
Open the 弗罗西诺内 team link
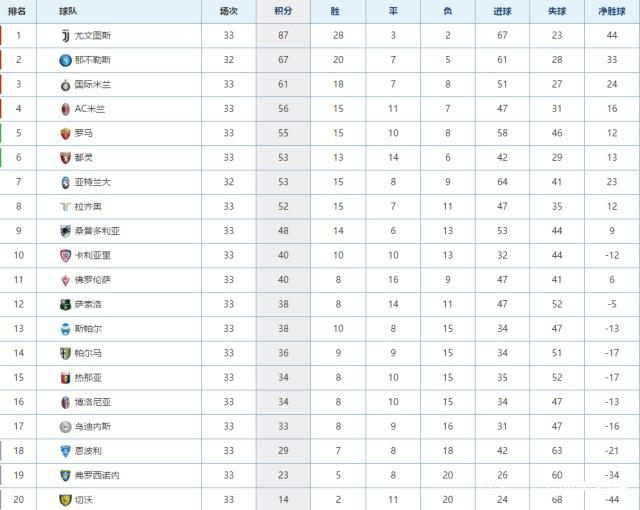click(97, 475)
